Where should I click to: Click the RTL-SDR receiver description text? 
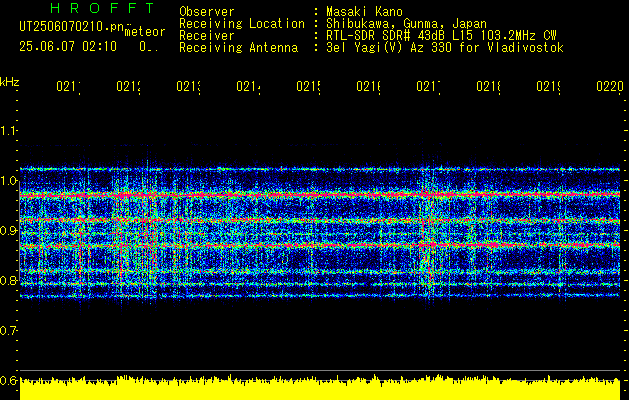point(441,36)
